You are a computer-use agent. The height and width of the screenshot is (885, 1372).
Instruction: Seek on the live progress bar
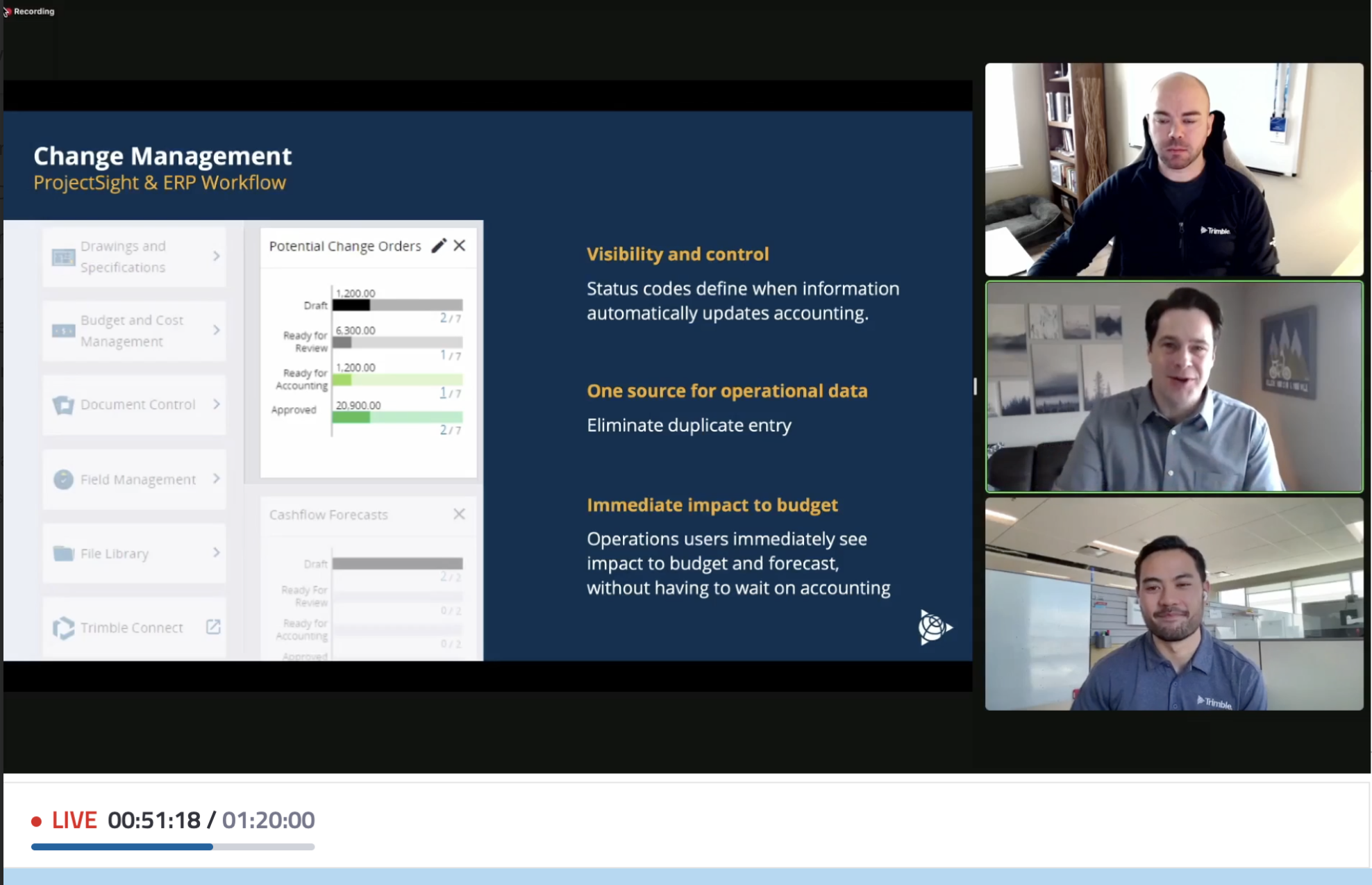point(173,847)
